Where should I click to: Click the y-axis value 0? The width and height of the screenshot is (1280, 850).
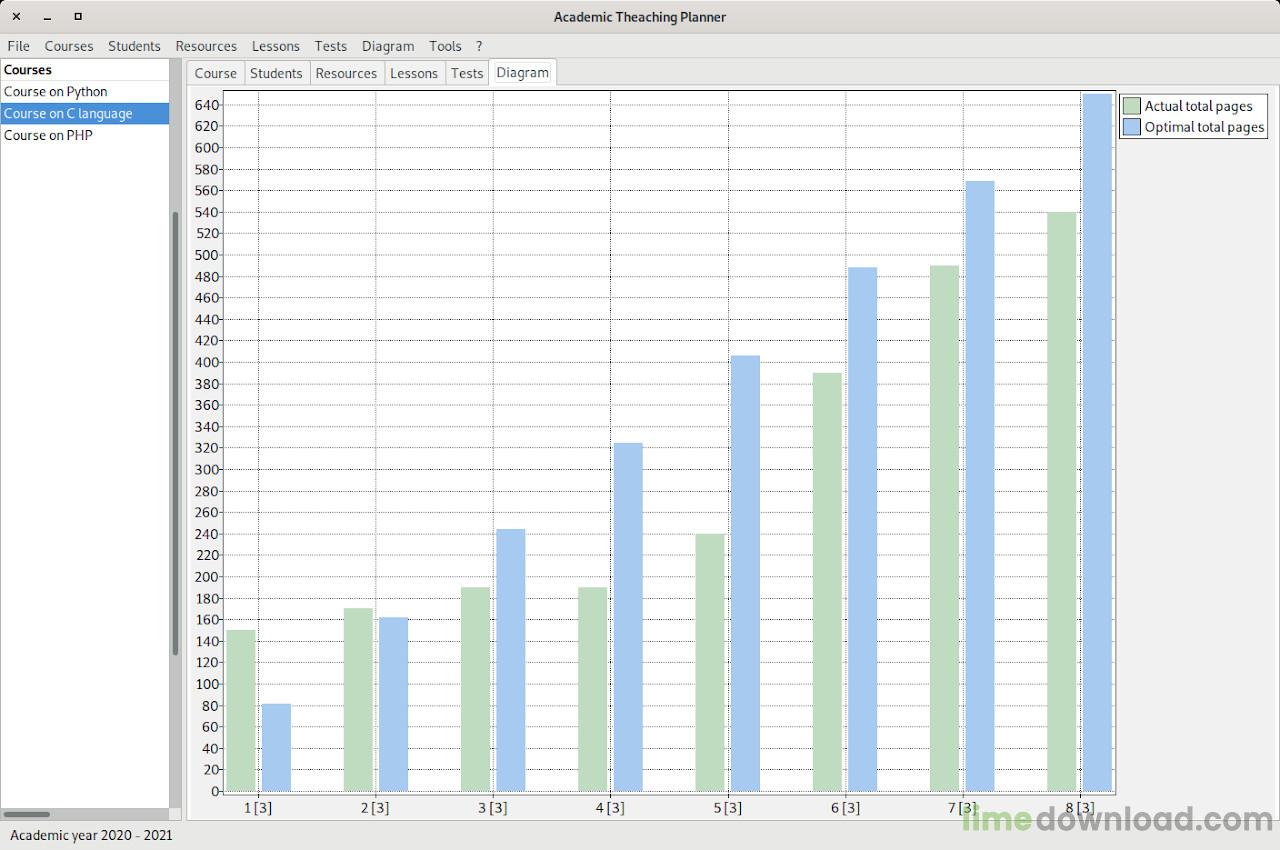(214, 791)
